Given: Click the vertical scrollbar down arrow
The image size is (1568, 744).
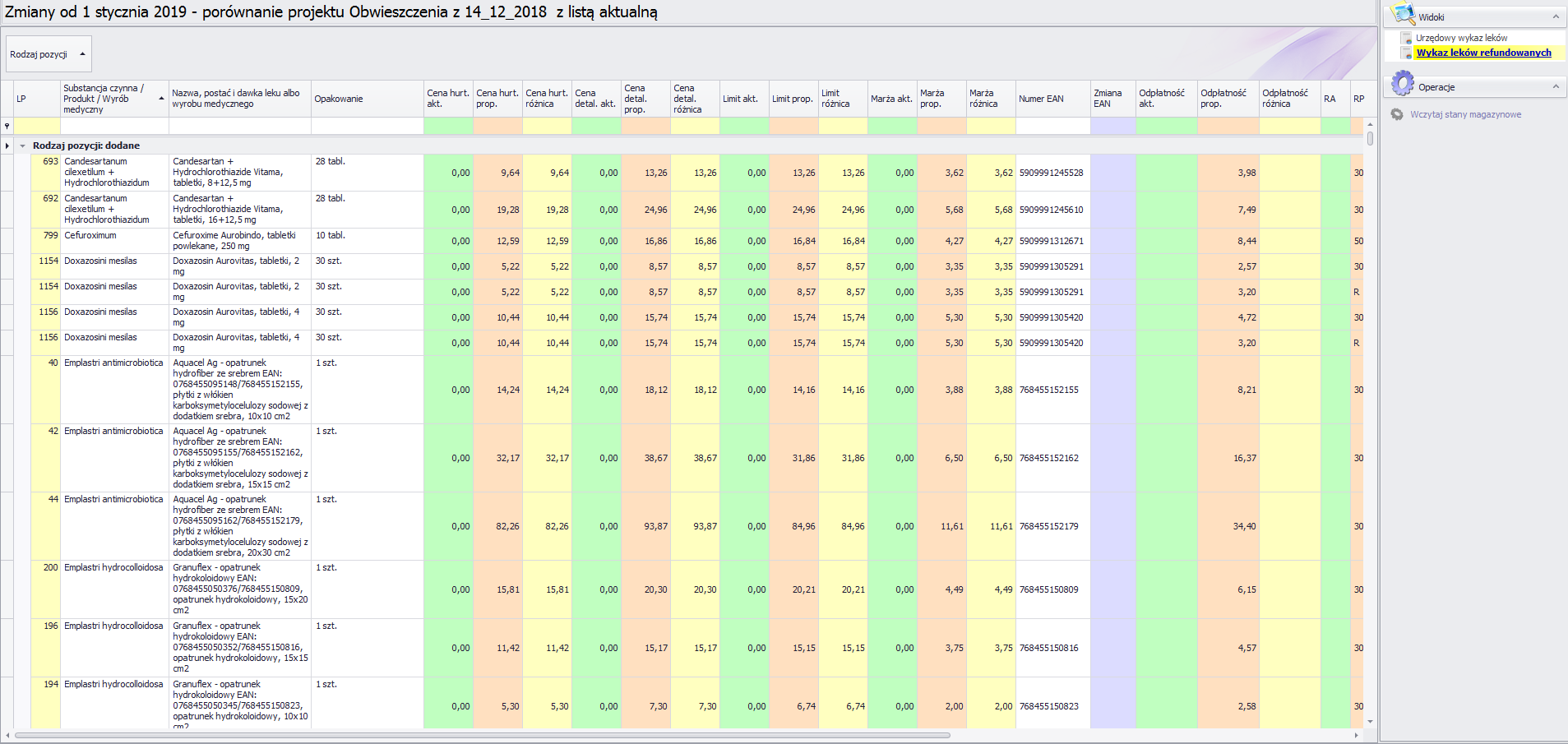Looking at the screenshot, I should pyautogui.click(x=1370, y=722).
